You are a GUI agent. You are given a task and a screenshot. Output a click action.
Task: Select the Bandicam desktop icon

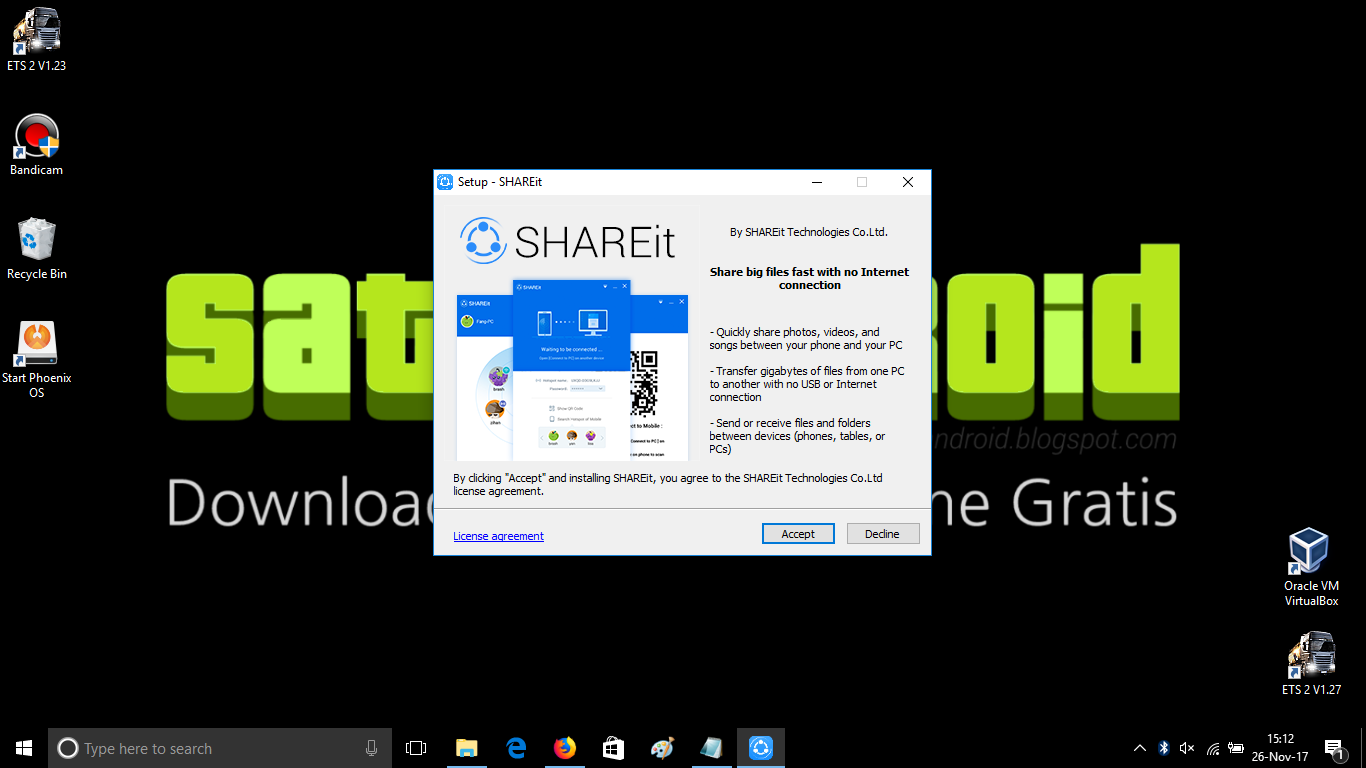(36, 145)
